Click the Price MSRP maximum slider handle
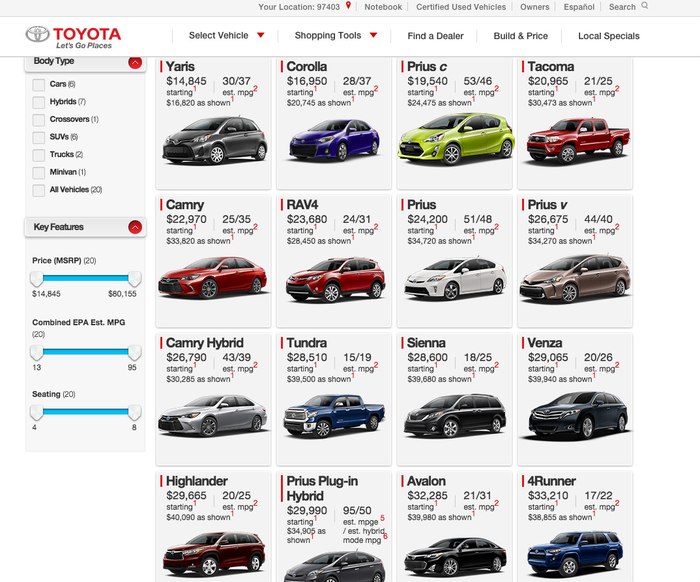Viewport: 700px width, 582px height. (134, 279)
